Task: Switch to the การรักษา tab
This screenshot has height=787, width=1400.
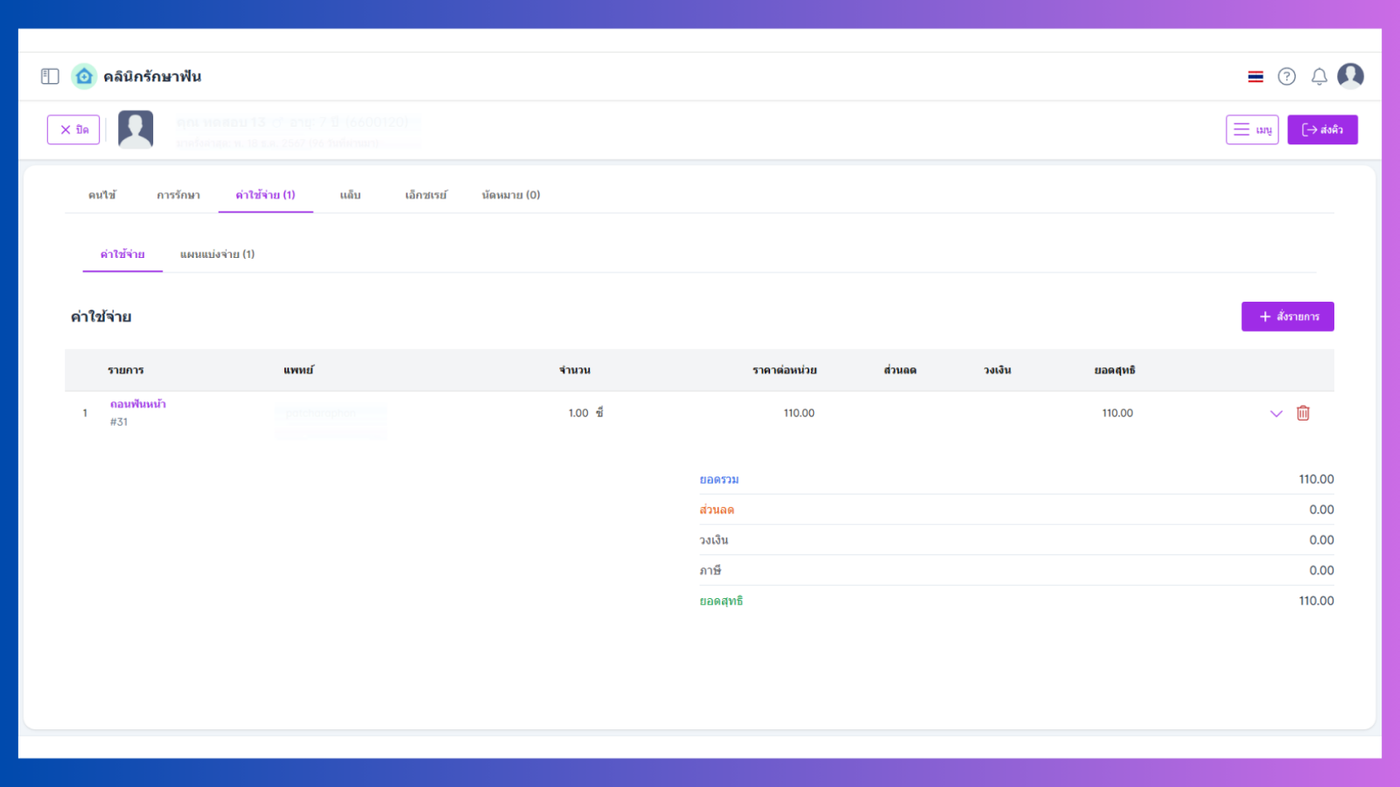Action: [178, 195]
